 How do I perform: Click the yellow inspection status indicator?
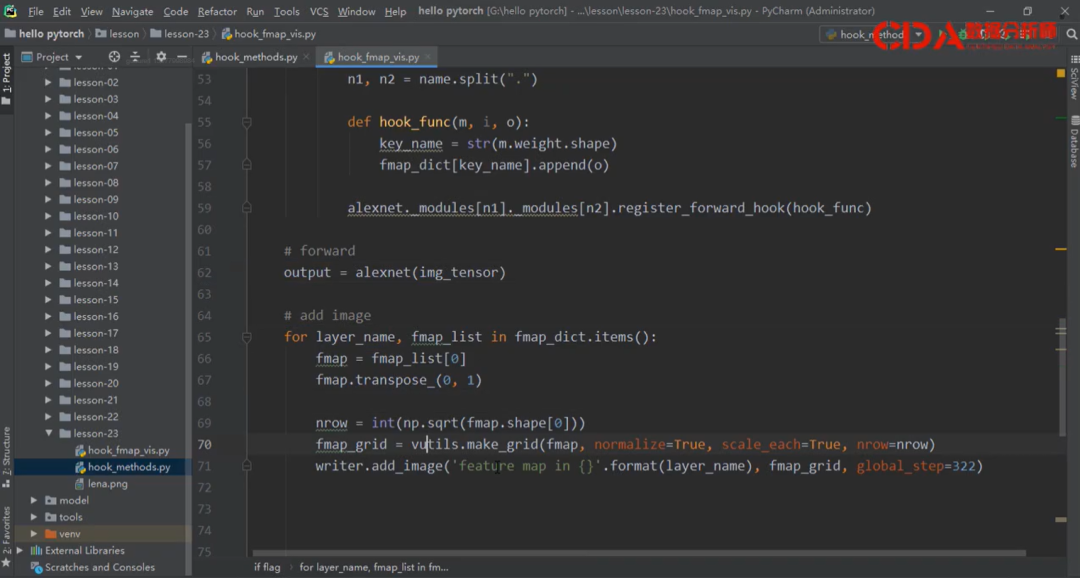tap(1061, 73)
